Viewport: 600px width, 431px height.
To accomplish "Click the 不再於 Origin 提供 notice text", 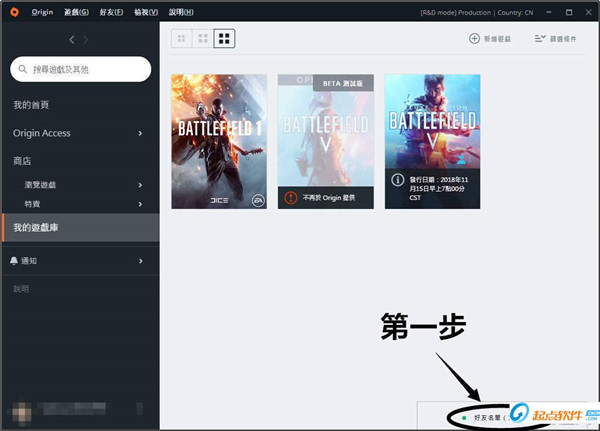I will 329,198.
